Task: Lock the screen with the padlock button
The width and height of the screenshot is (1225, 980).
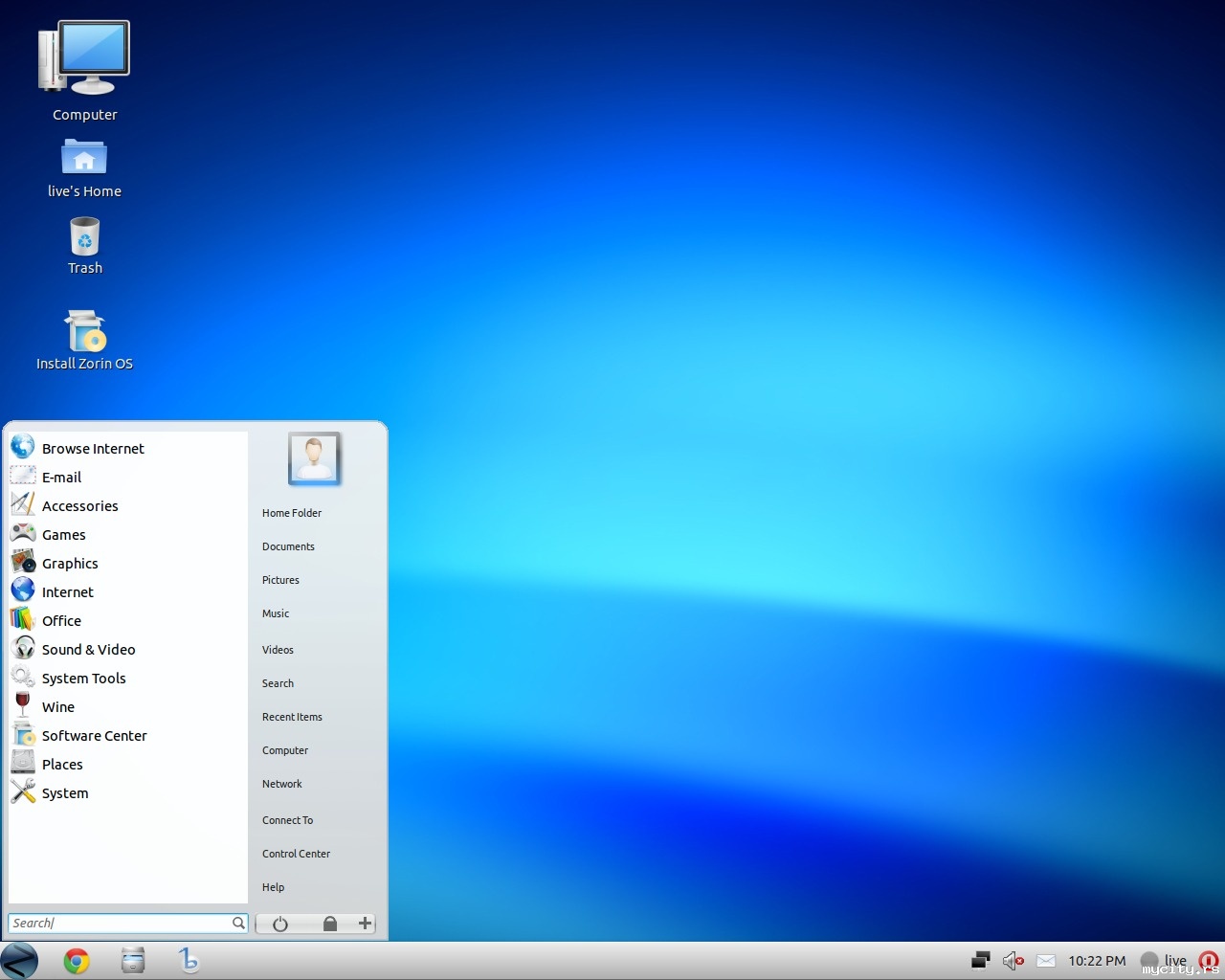Action: click(x=329, y=924)
